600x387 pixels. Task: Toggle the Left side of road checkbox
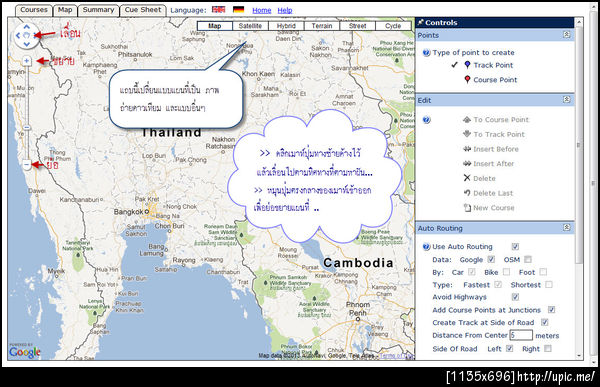509,348
